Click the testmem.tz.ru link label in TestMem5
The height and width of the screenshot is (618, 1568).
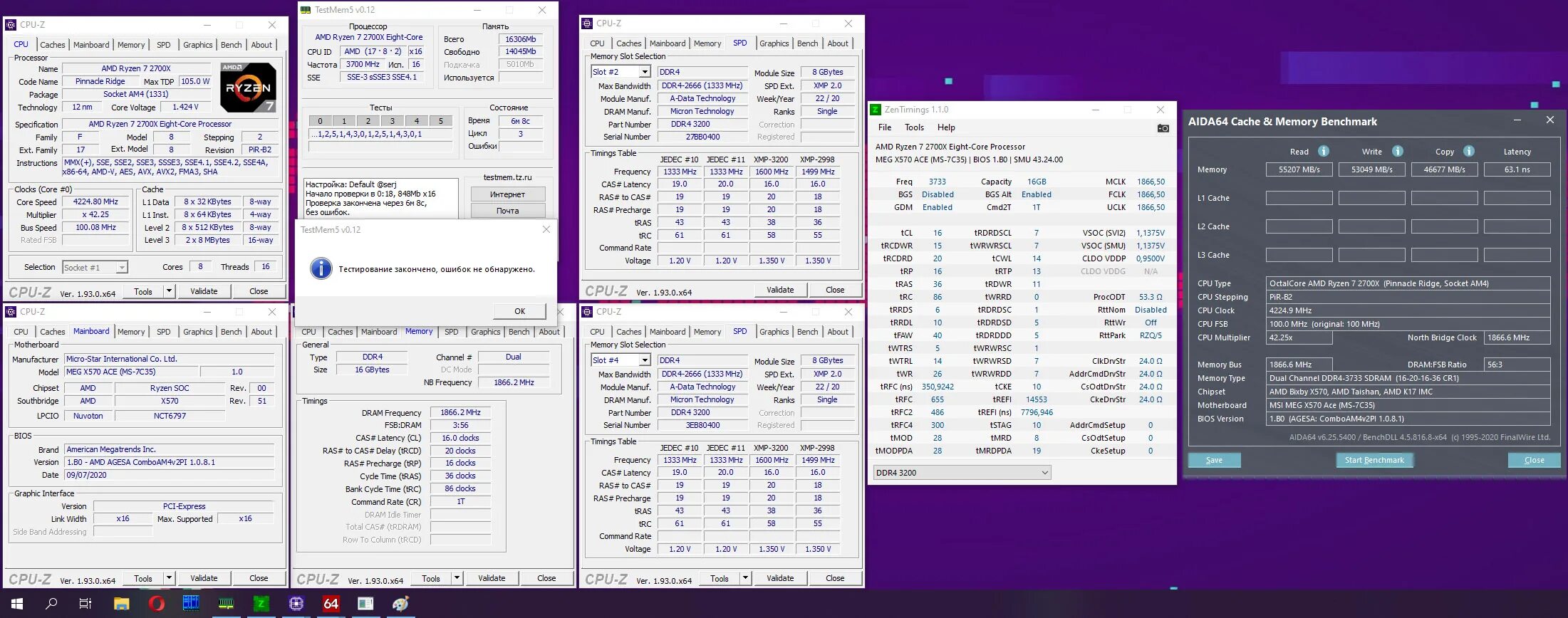click(507, 177)
